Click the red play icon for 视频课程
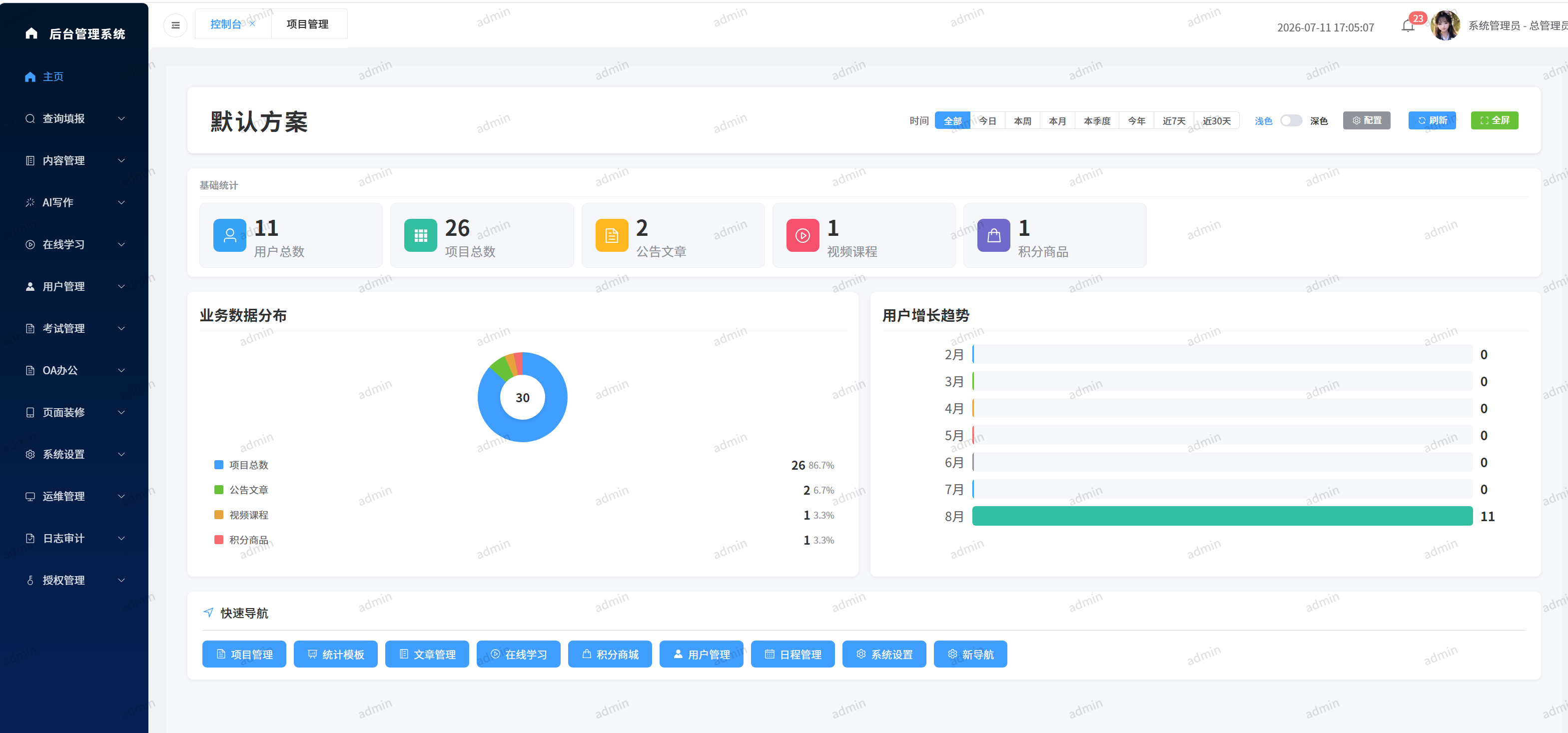This screenshot has width=1568, height=733. click(x=803, y=235)
